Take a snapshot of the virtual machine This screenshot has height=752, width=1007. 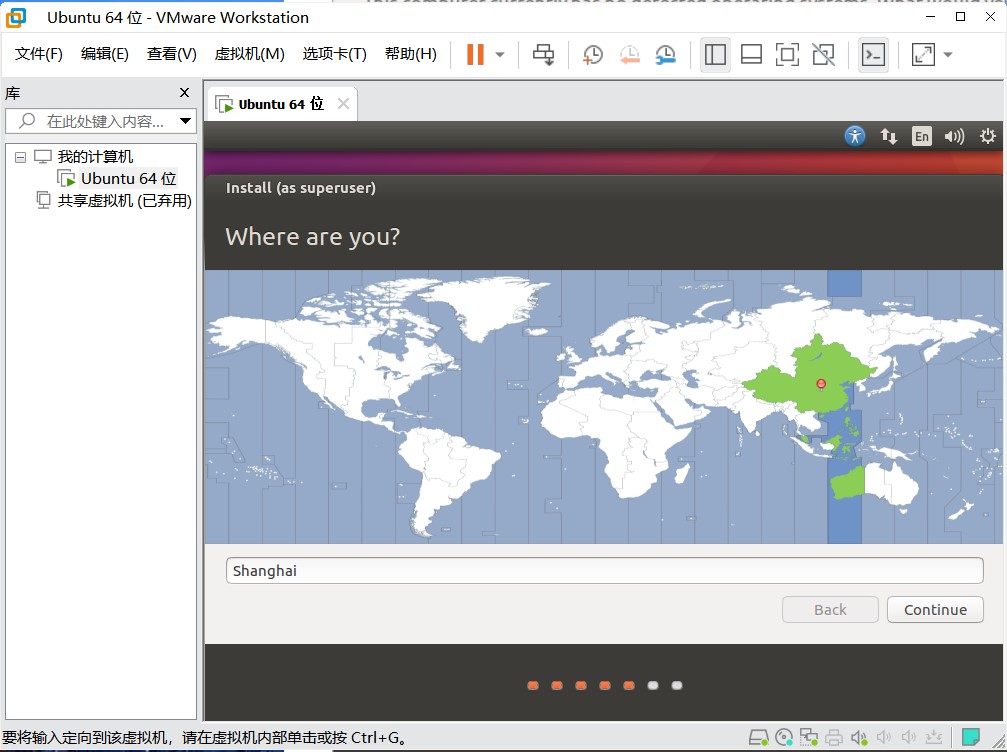click(593, 54)
